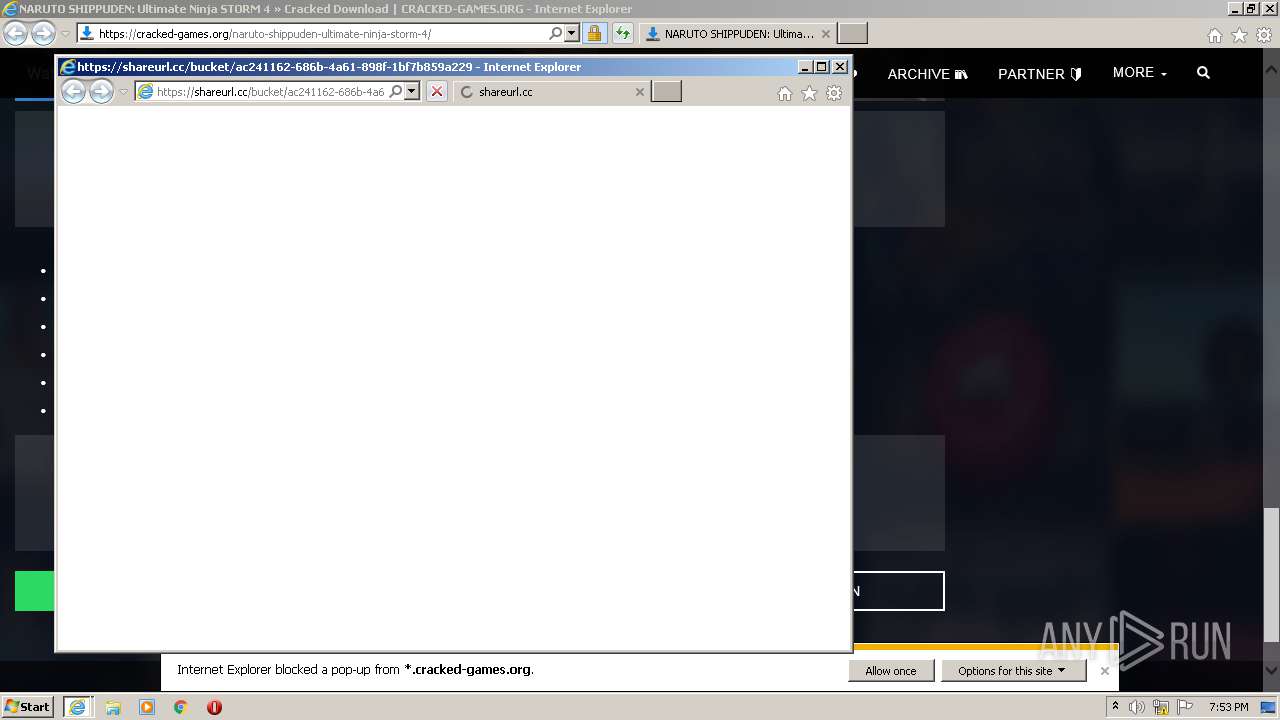Click Forward arrow in shareurl.cc popup window
1280x720 pixels.
pyautogui.click(x=101, y=92)
